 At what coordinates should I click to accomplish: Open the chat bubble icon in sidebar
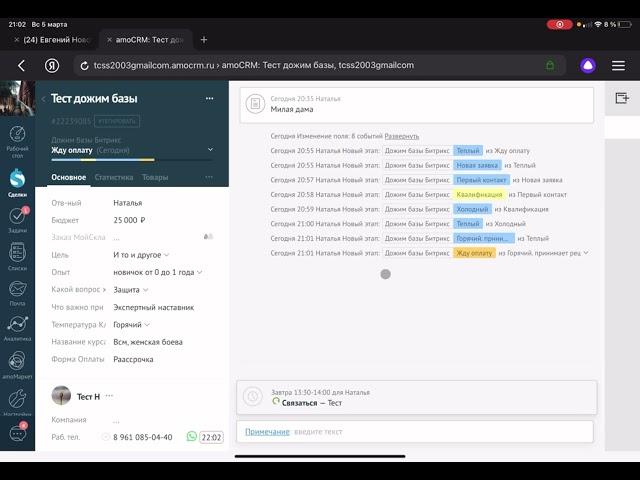coord(17,433)
